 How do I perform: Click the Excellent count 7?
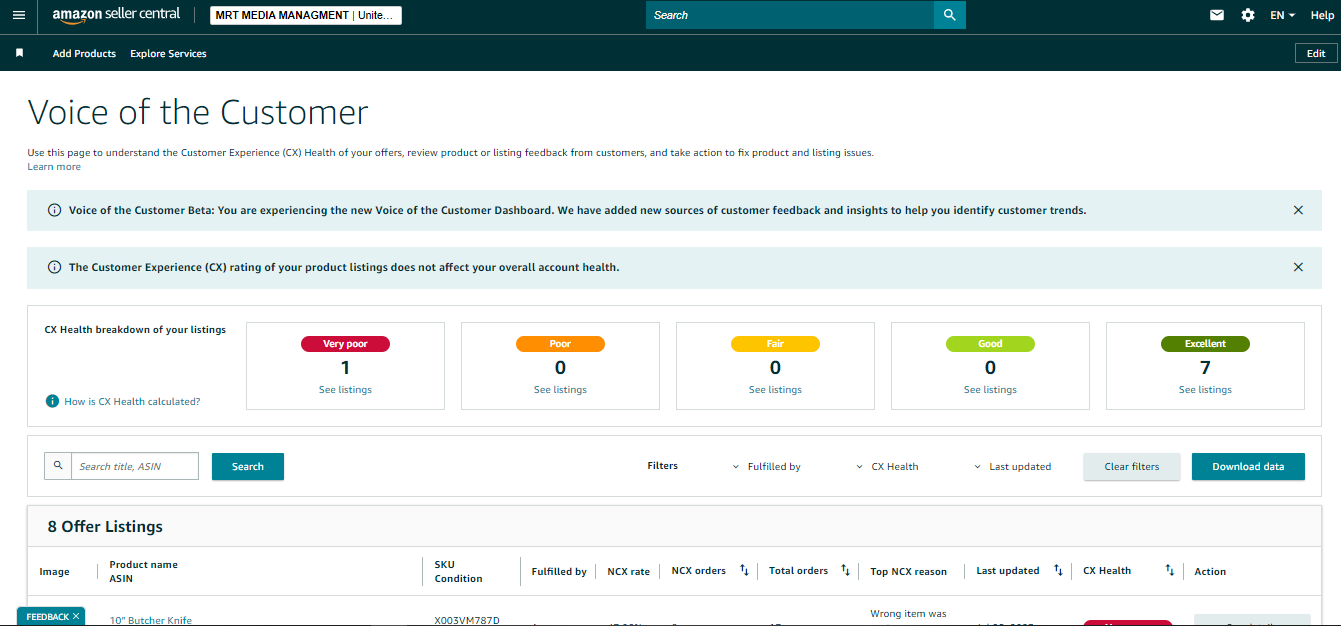[1205, 368]
